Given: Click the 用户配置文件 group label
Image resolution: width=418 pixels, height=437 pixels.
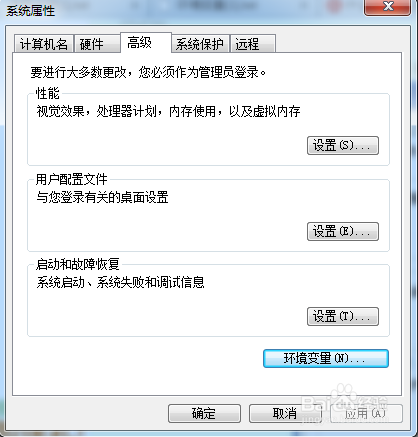Looking at the screenshot, I should tap(72, 179).
